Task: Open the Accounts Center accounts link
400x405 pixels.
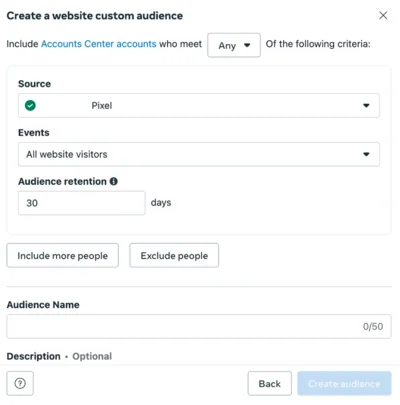Action: pyautogui.click(x=99, y=44)
